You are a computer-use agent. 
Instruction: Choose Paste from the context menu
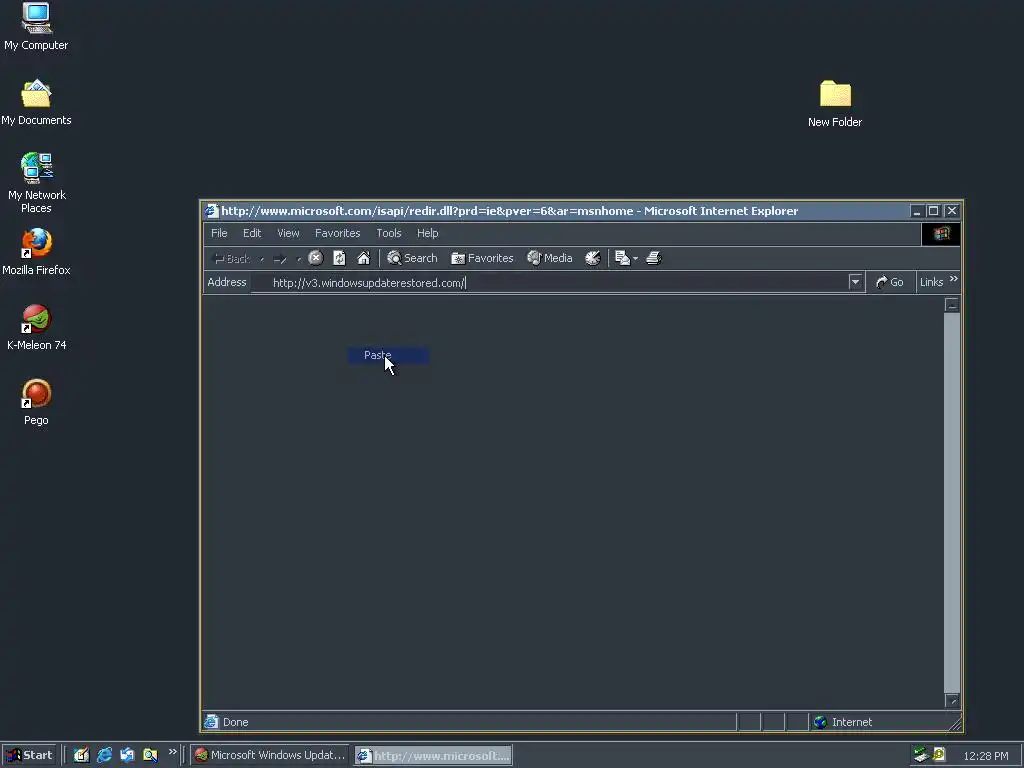pos(389,355)
